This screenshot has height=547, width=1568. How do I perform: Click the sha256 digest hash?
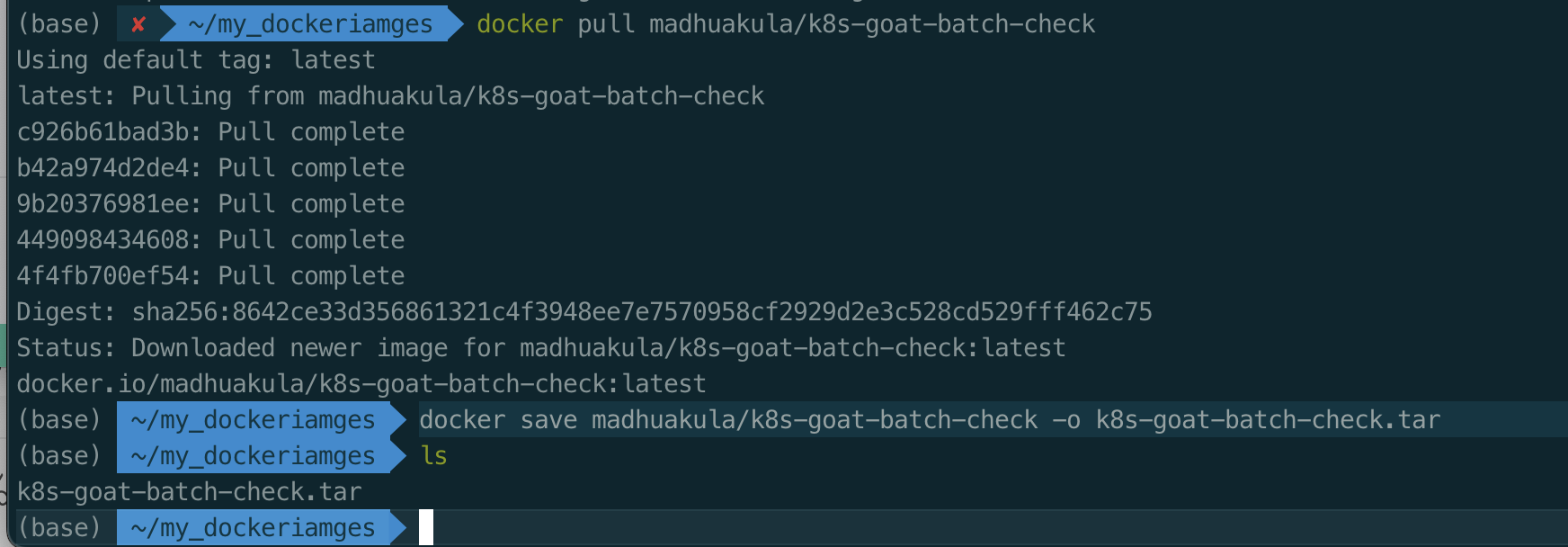point(642,312)
